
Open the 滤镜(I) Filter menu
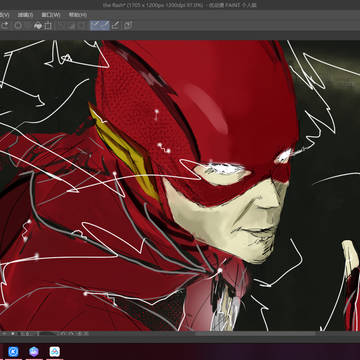tap(25, 15)
